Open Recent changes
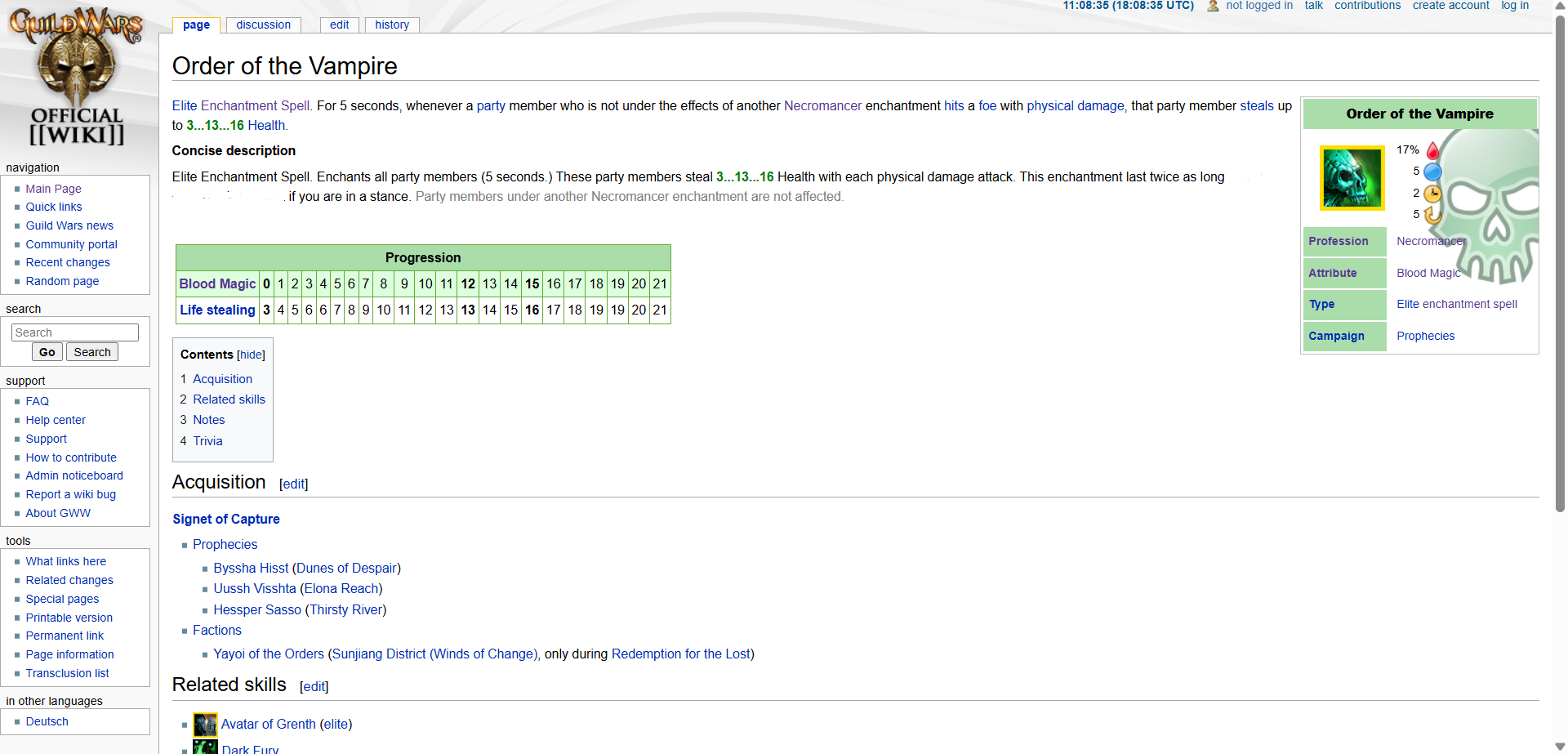 (68, 262)
